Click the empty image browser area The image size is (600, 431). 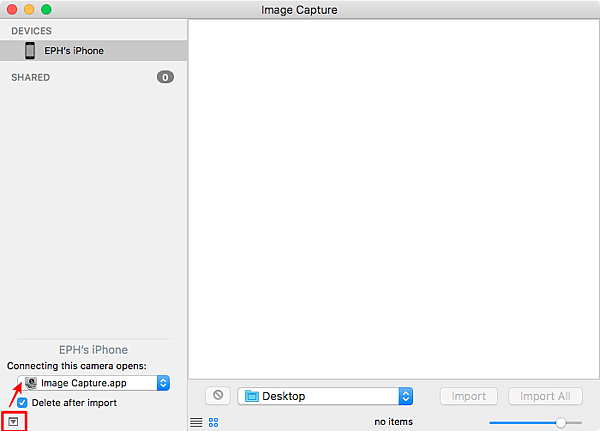coord(394,199)
